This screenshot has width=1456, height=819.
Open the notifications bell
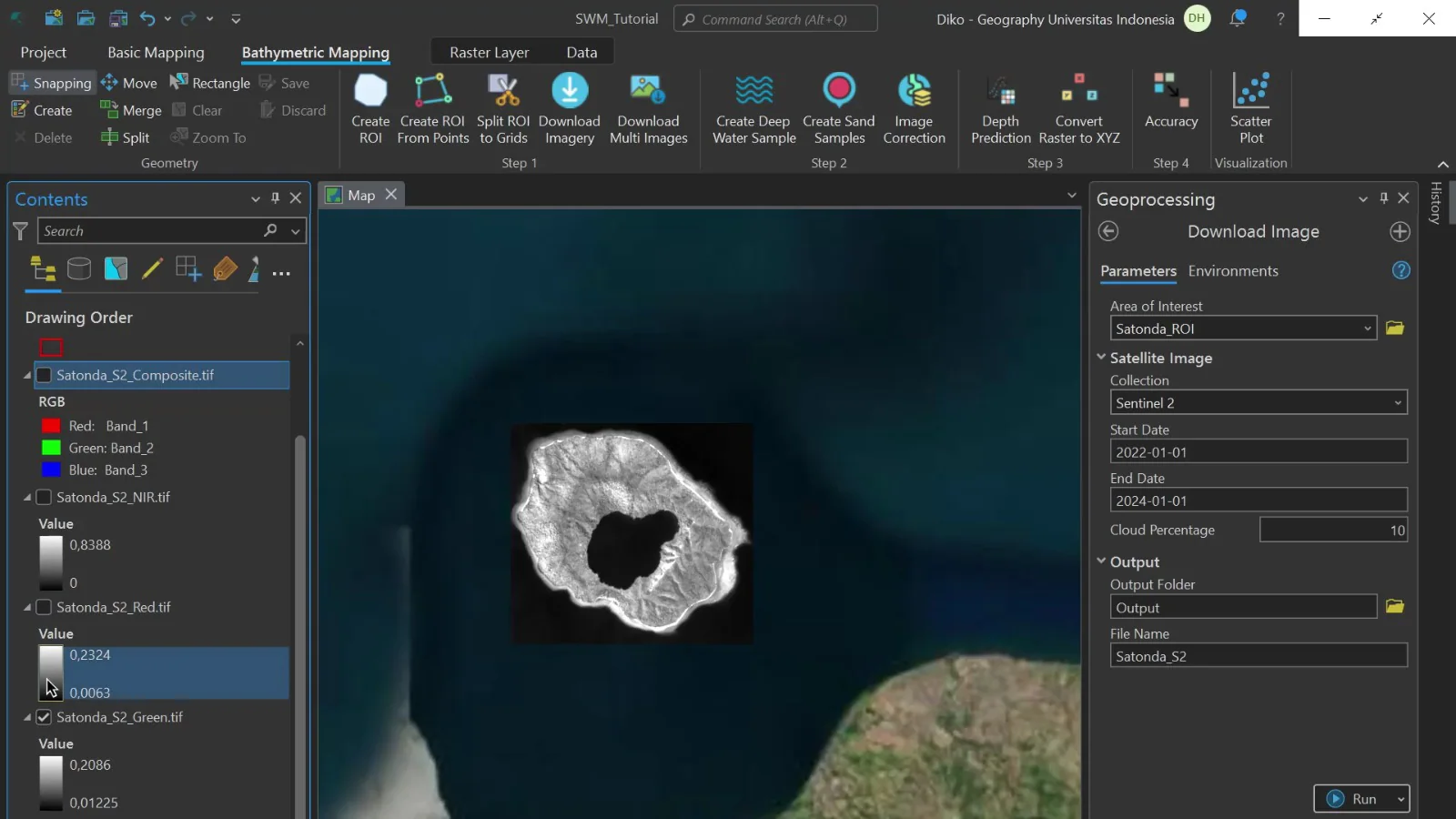(1238, 18)
